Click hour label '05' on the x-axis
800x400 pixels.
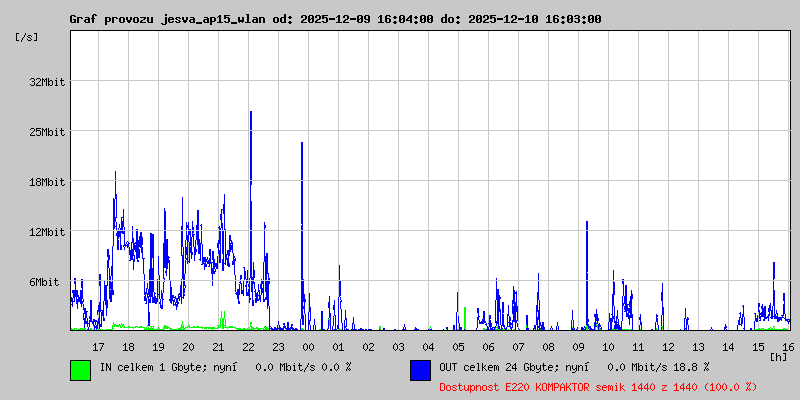458,347
